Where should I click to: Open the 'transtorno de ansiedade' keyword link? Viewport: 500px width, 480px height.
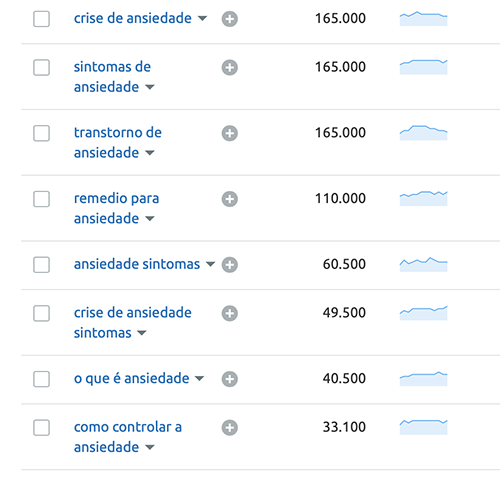pyautogui.click(x=118, y=143)
